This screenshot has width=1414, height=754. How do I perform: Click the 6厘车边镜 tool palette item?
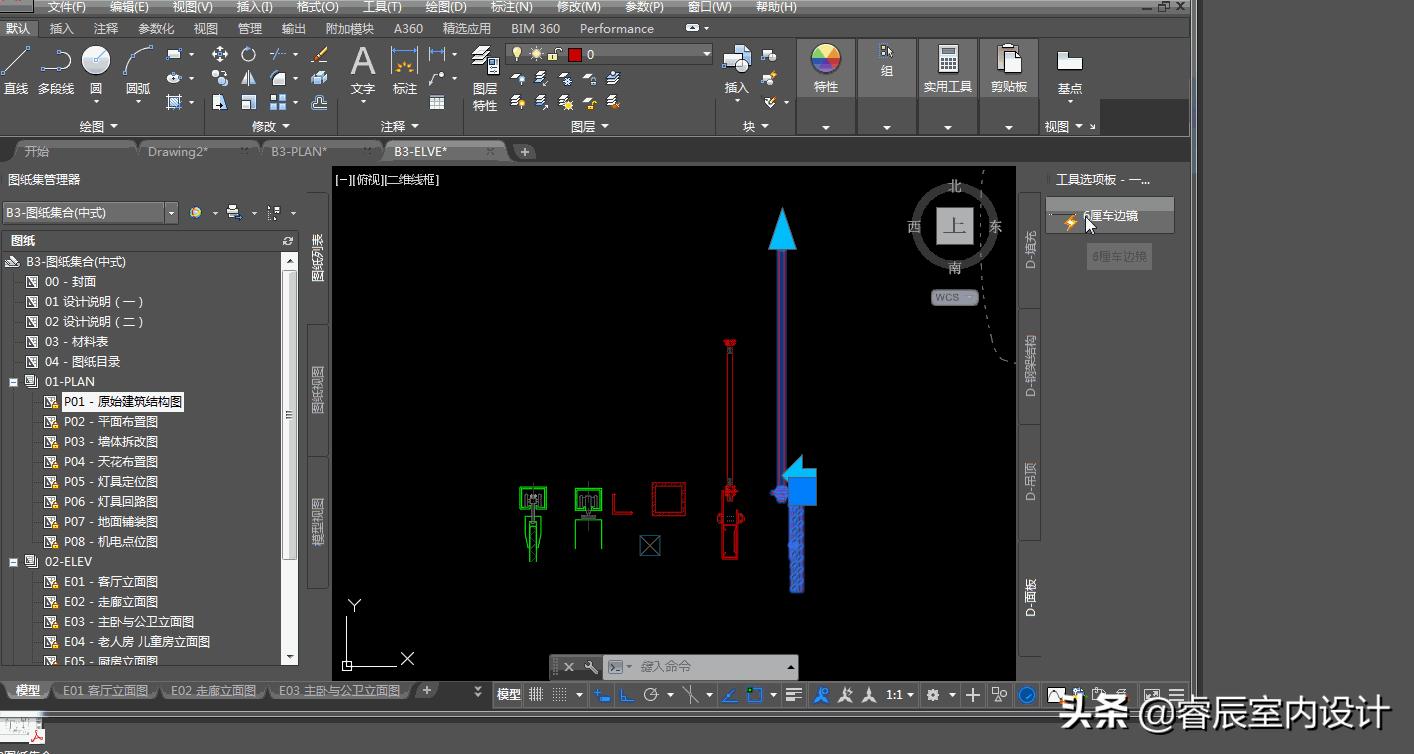pyautogui.click(x=1110, y=217)
